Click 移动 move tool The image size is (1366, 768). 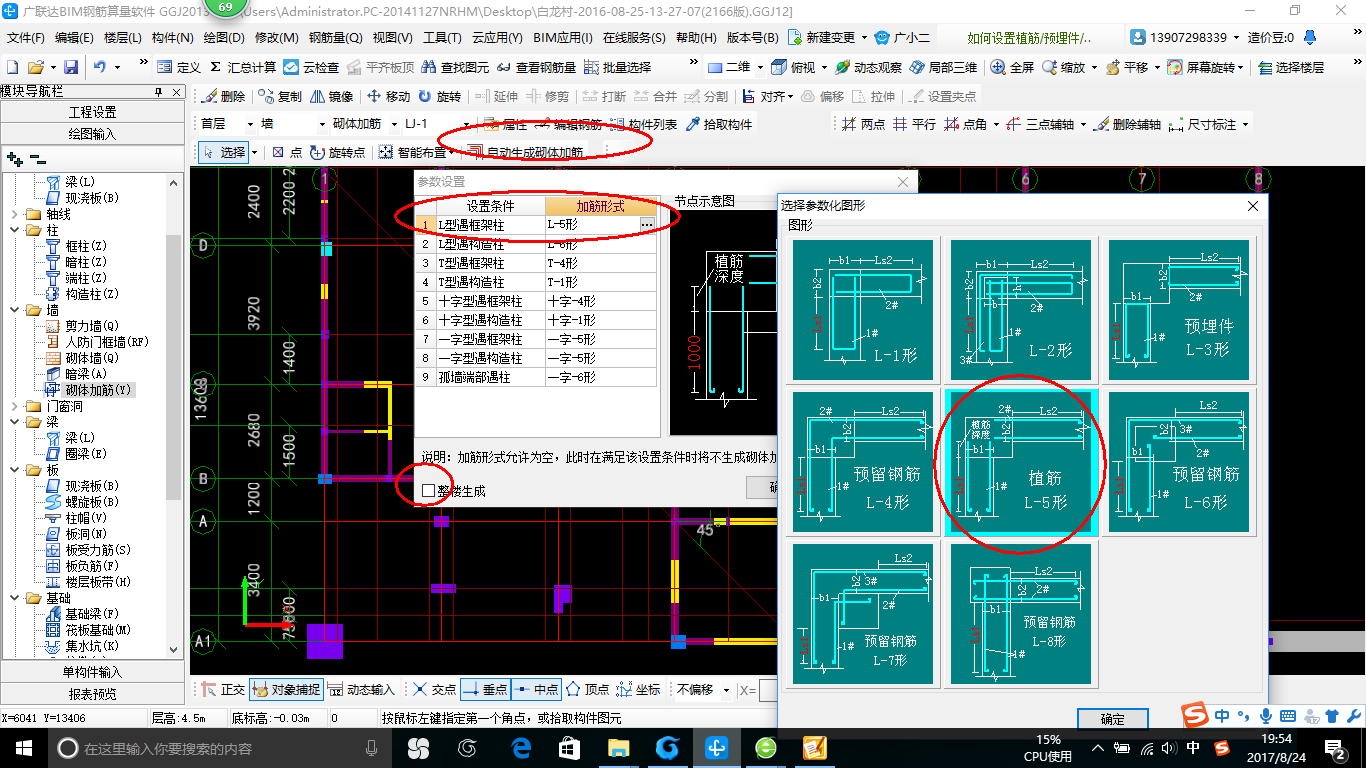[x=388, y=96]
